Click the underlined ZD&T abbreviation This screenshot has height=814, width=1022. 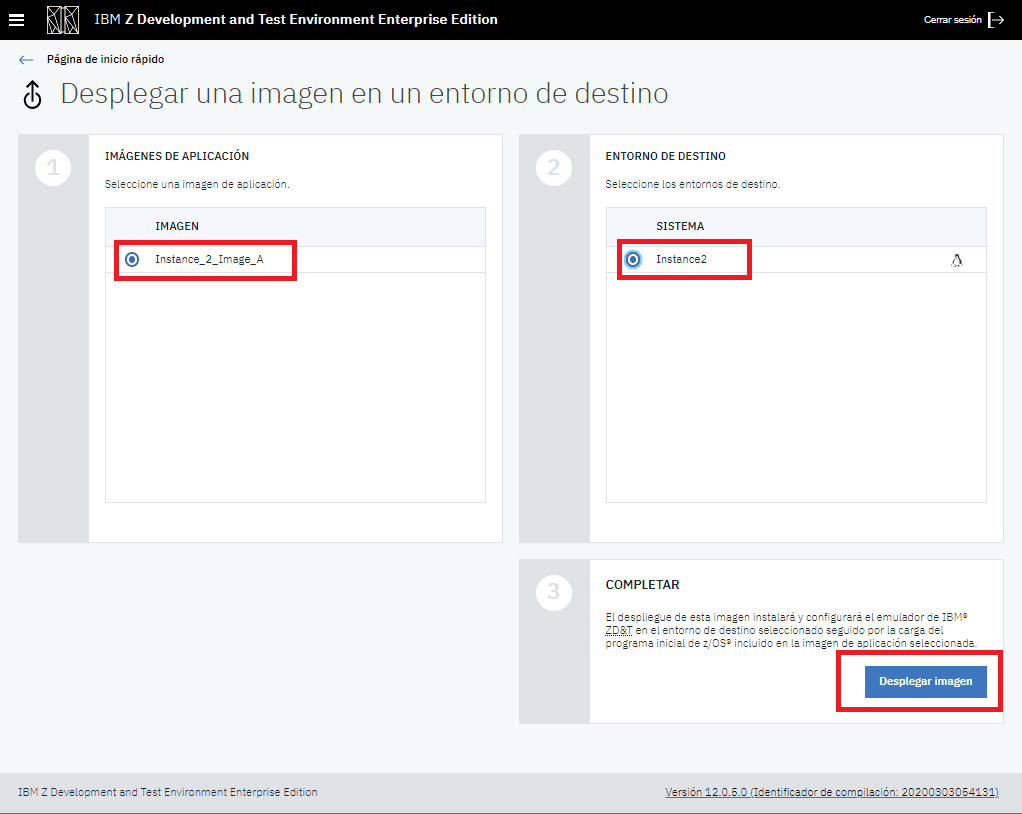pos(620,630)
